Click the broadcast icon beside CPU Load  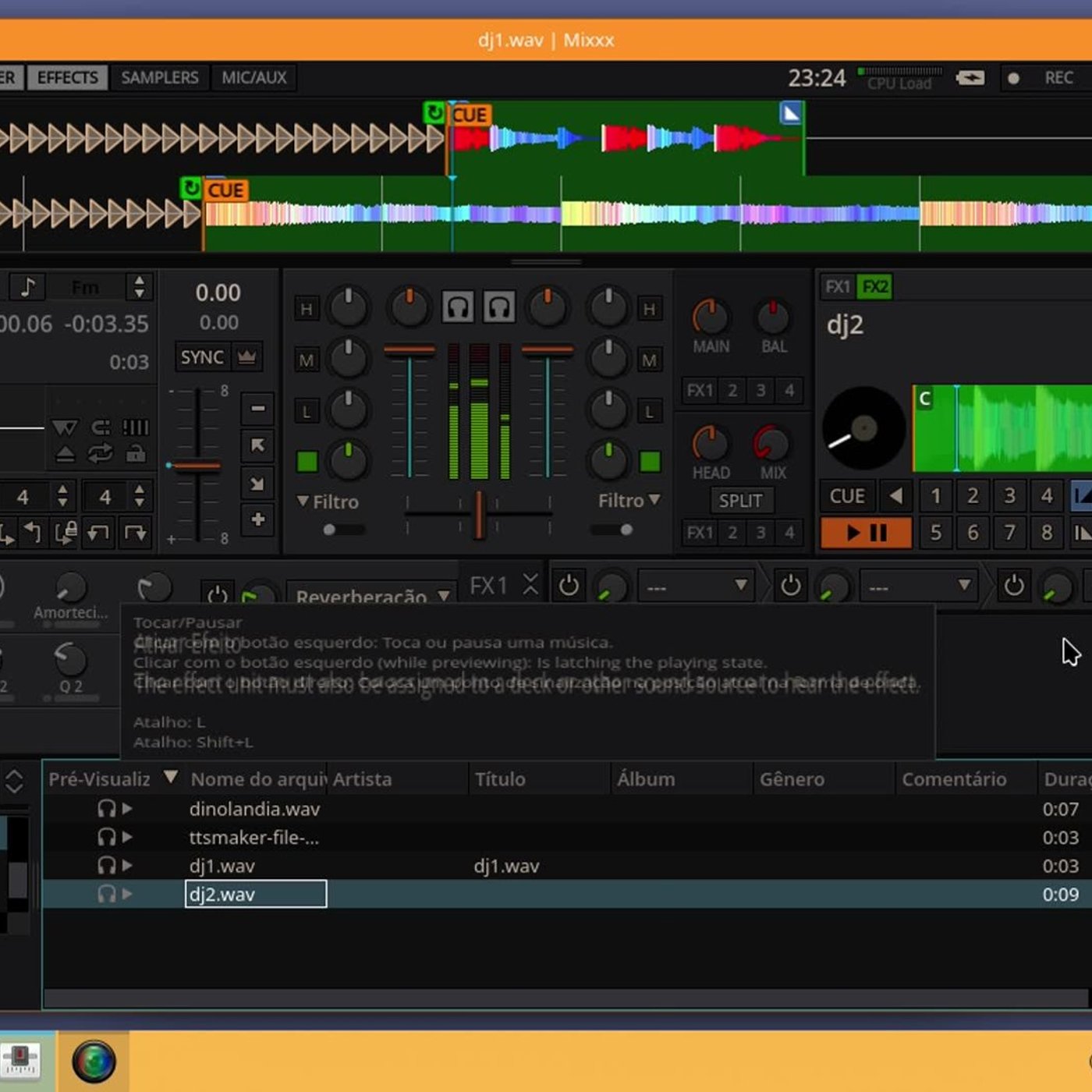tap(970, 78)
